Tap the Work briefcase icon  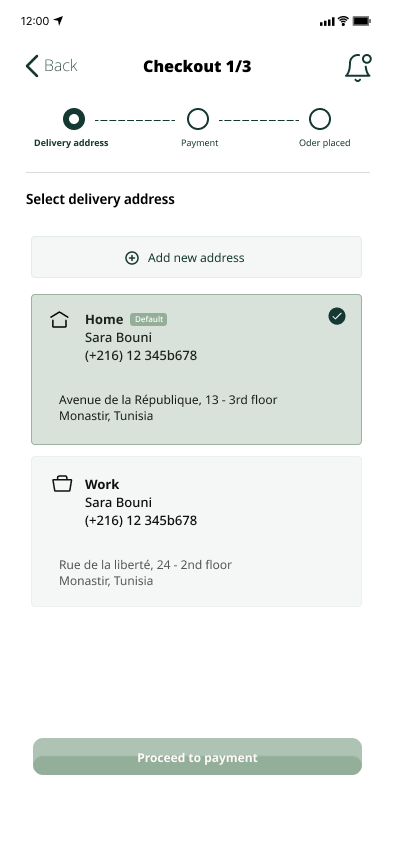62,484
